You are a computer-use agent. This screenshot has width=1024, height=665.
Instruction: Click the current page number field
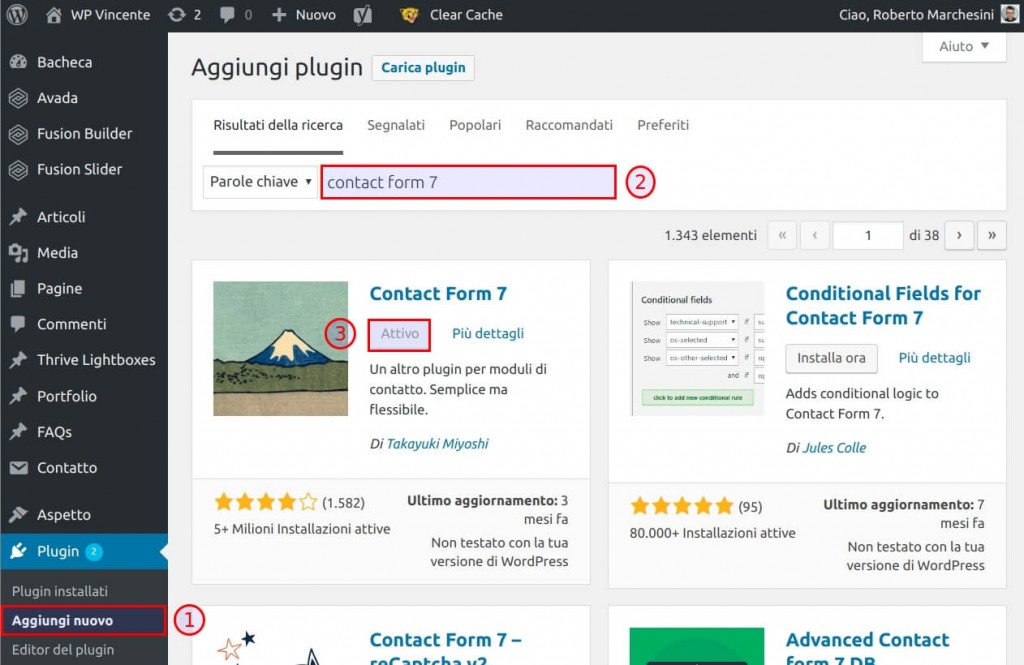click(x=868, y=235)
